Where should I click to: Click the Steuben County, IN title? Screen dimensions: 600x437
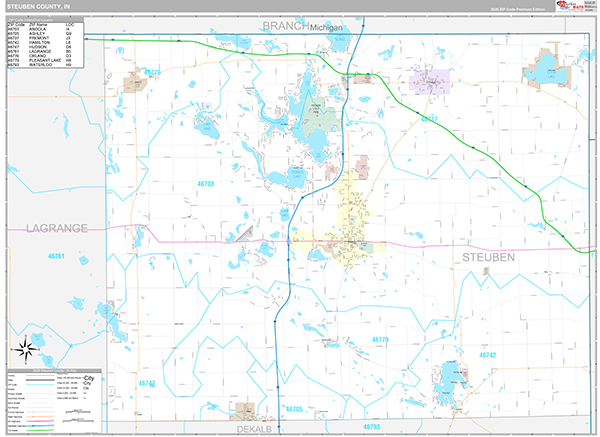click(x=38, y=7)
